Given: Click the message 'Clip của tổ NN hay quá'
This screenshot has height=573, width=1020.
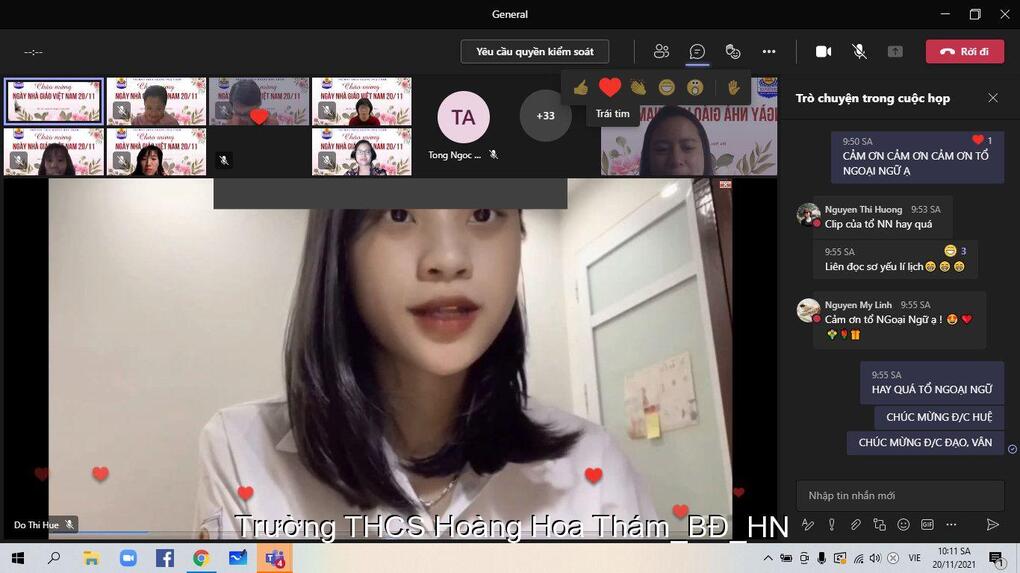Looking at the screenshot, I should point(878,224).
